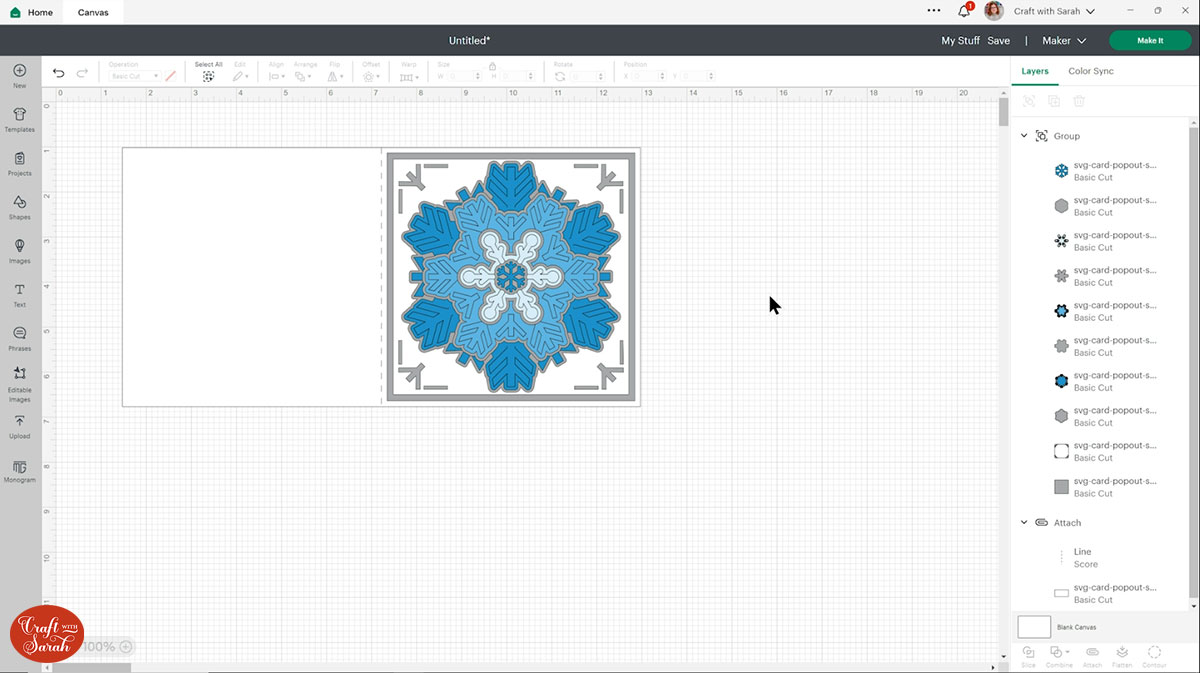Click the Save button
Image resolution: width=1200 pixels, height=673 pixels.
(x=998, y=41)
